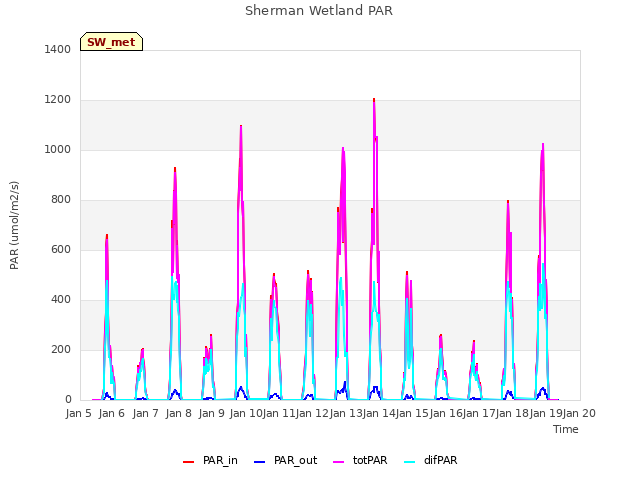Screen dimensions: 640x480
Task: Click the red PAR_in legend swatch
Action: pos(189,462)
